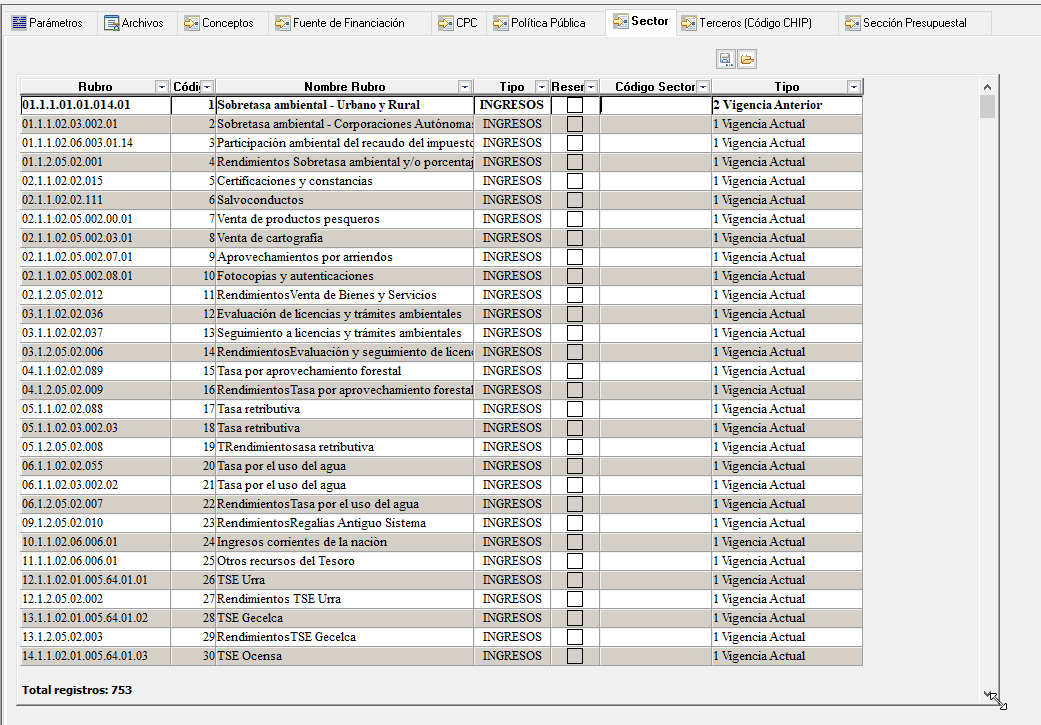The image size is (1041, 725).
Task: Click the open folder icon above the table
Action: point(747,59)
